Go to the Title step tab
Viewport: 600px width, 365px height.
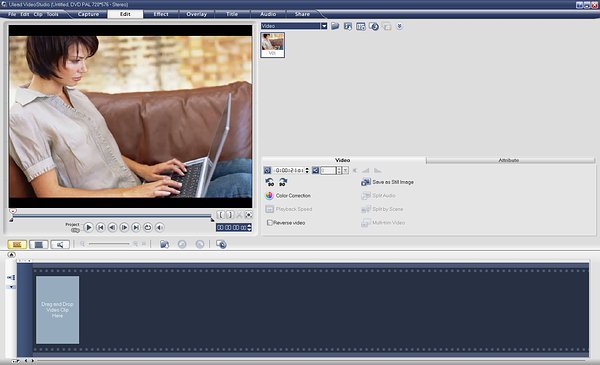[232, 14]
